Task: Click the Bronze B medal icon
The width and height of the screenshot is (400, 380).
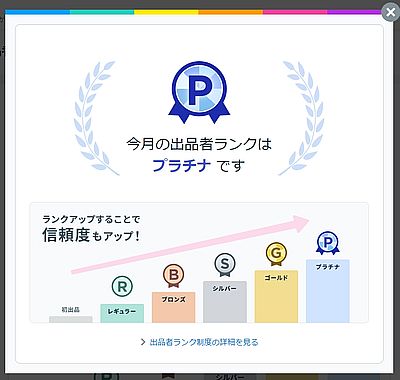Action: tap(173, 276)
